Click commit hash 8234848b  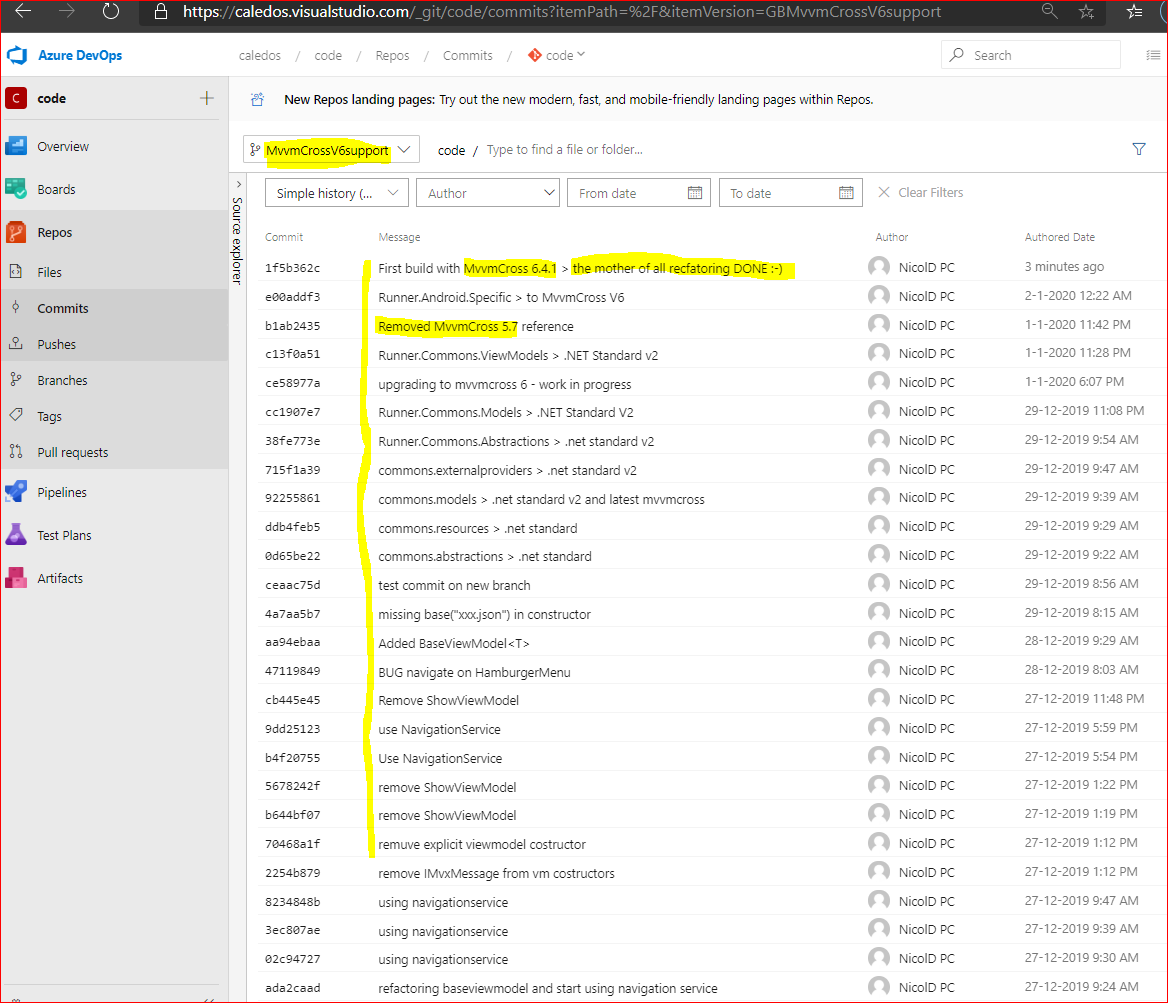click(293, 902)
